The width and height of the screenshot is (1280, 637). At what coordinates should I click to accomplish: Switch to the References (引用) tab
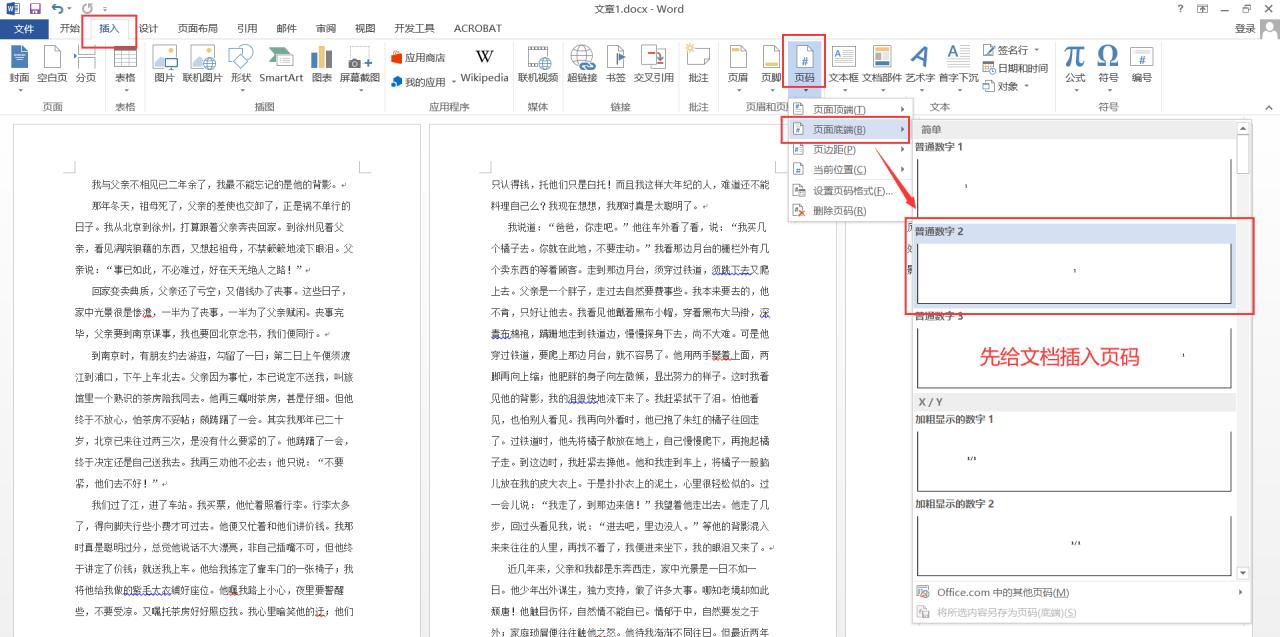(247, 28)
